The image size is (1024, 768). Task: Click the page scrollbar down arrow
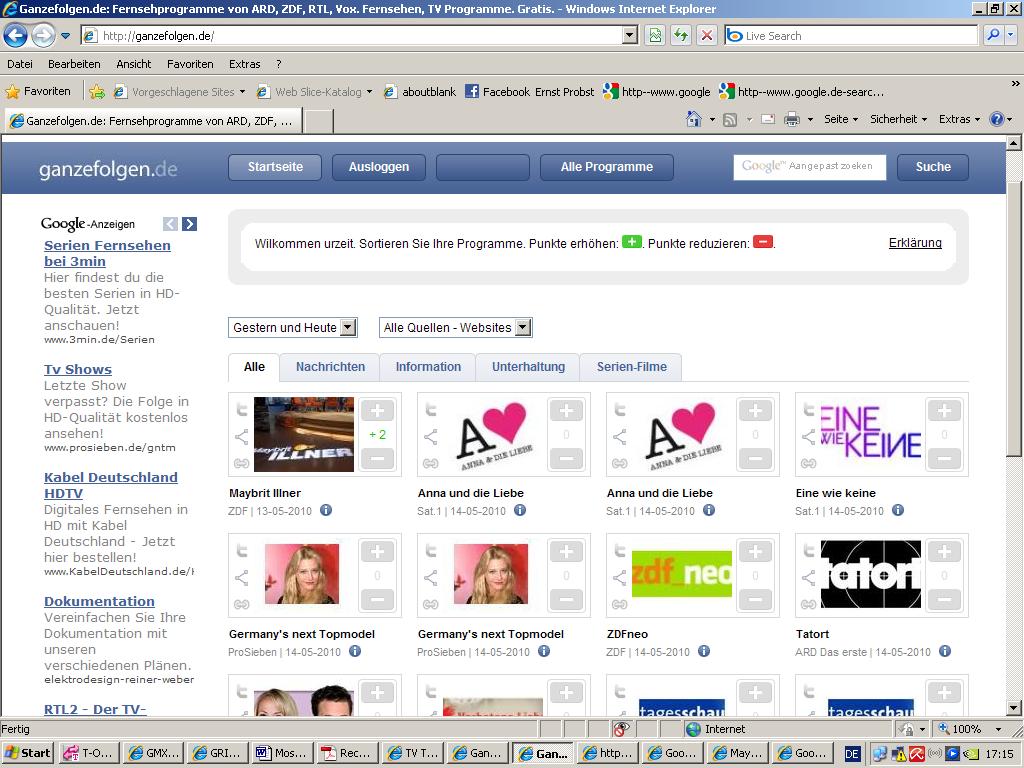(1014, 708)
